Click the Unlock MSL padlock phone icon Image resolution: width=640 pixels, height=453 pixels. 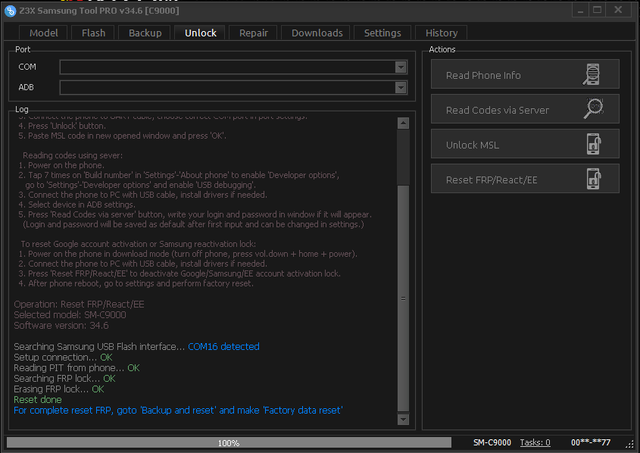click(594, 144)
